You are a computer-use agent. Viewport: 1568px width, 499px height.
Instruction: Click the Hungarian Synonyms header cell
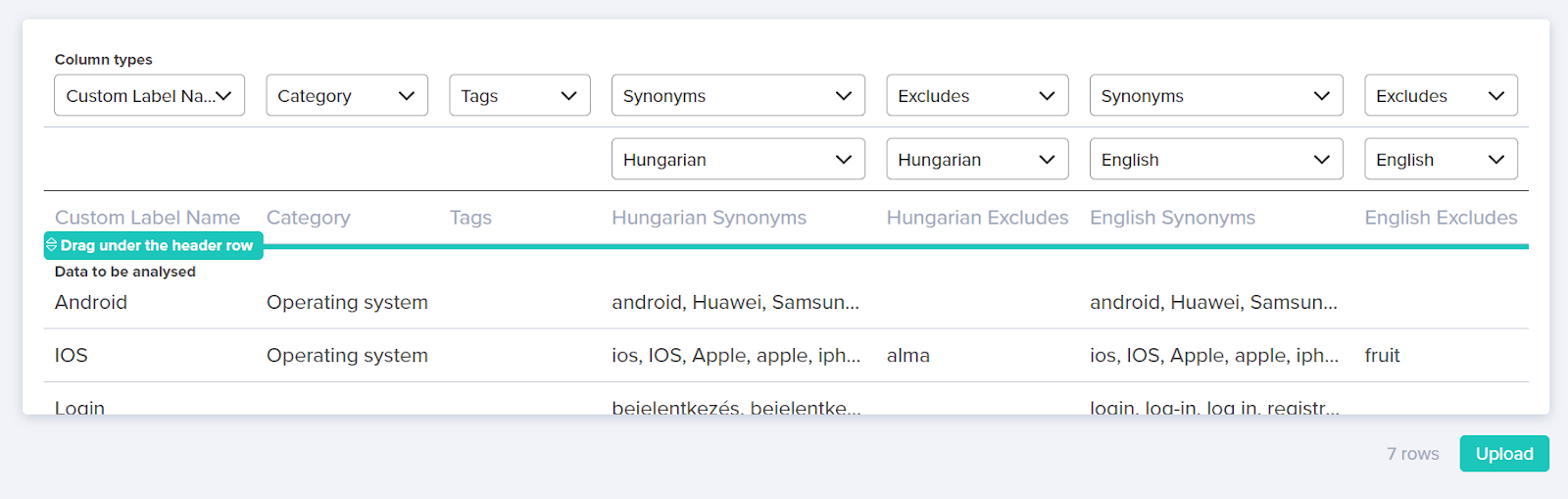click(x=709, y=218)
